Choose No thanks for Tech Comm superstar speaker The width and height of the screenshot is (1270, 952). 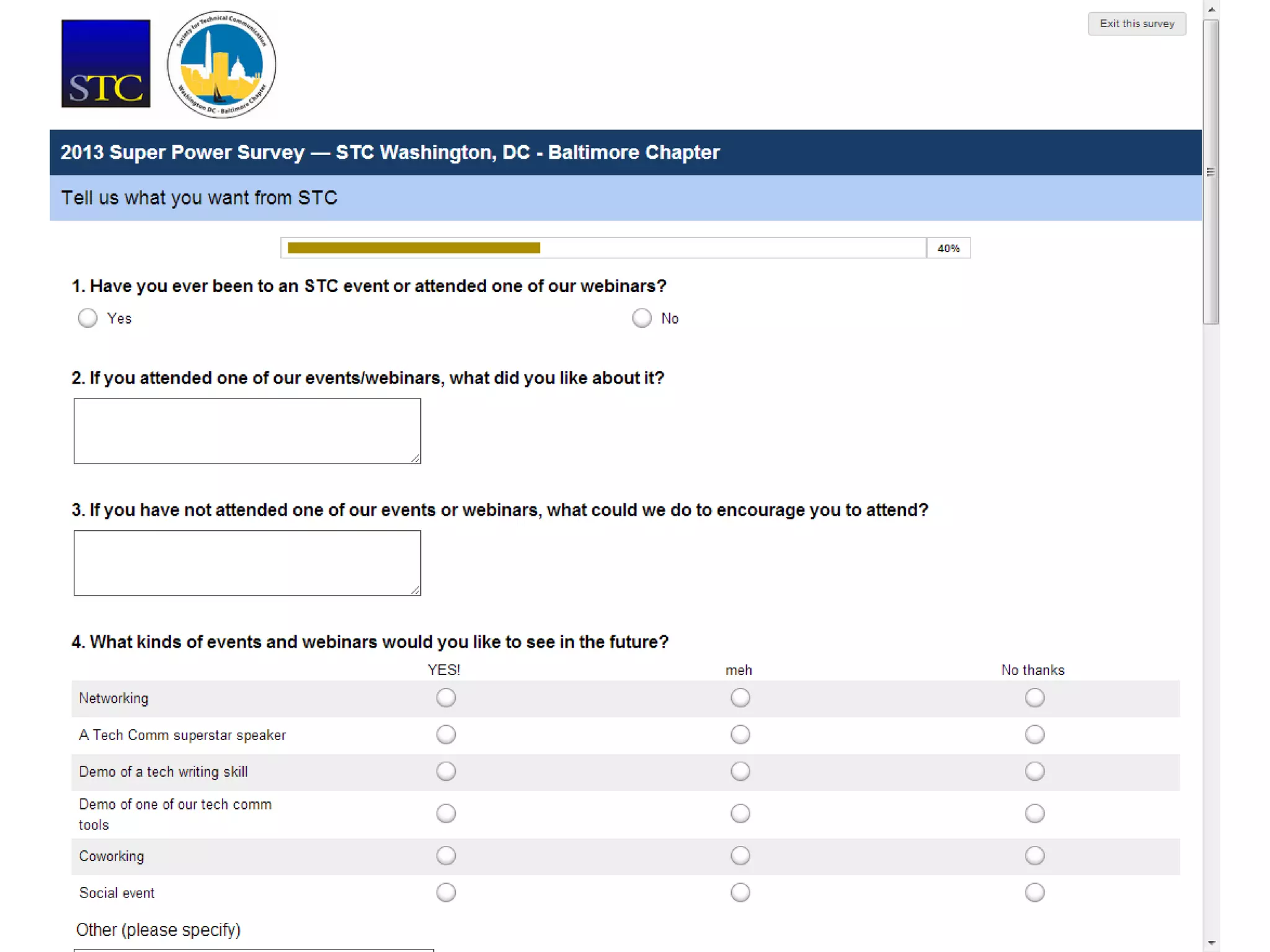[x=1034, y=734]
